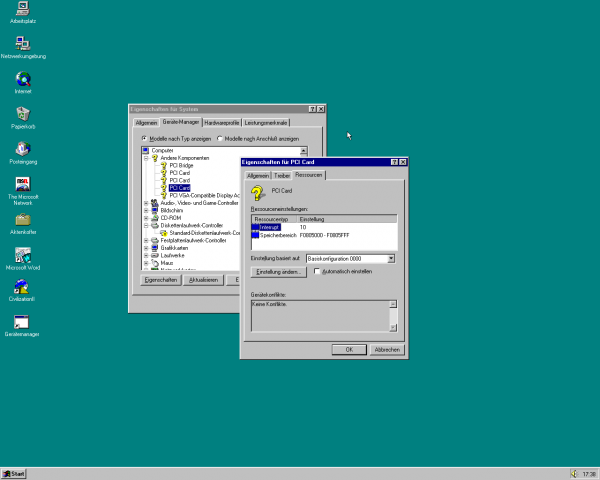Click the Aktualisieren button

203,280
